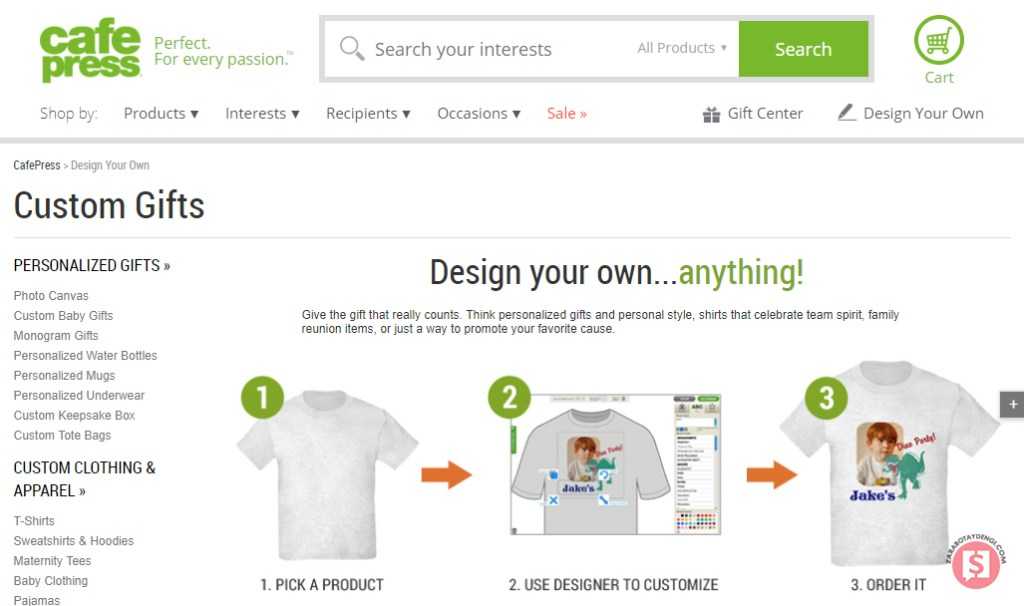This screenshot has height=606, width=1024.
Task: Open Personalized Mugs link
Action: (x=64, y=375)
